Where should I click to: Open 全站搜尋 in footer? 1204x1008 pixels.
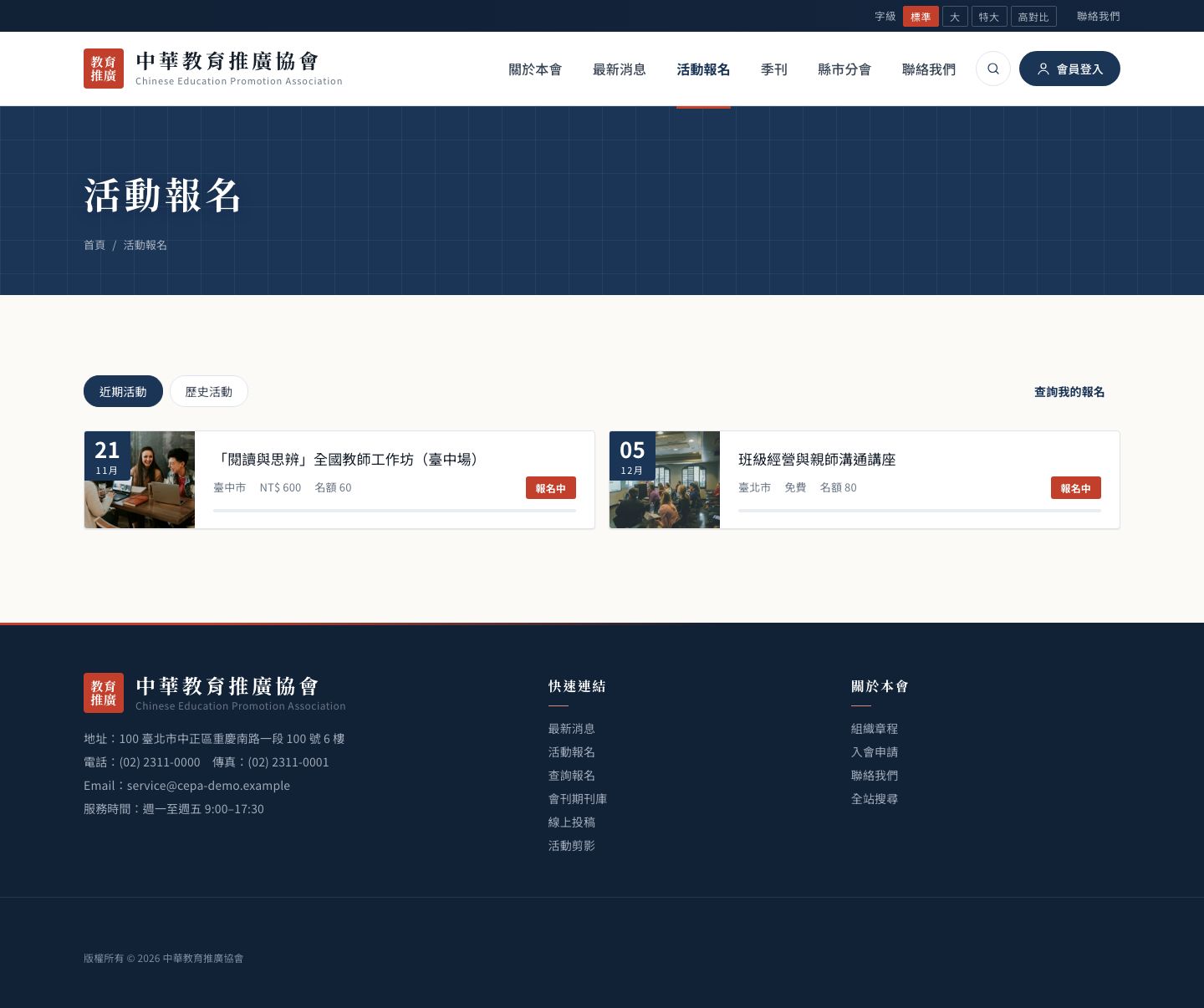tap(875, 799)
